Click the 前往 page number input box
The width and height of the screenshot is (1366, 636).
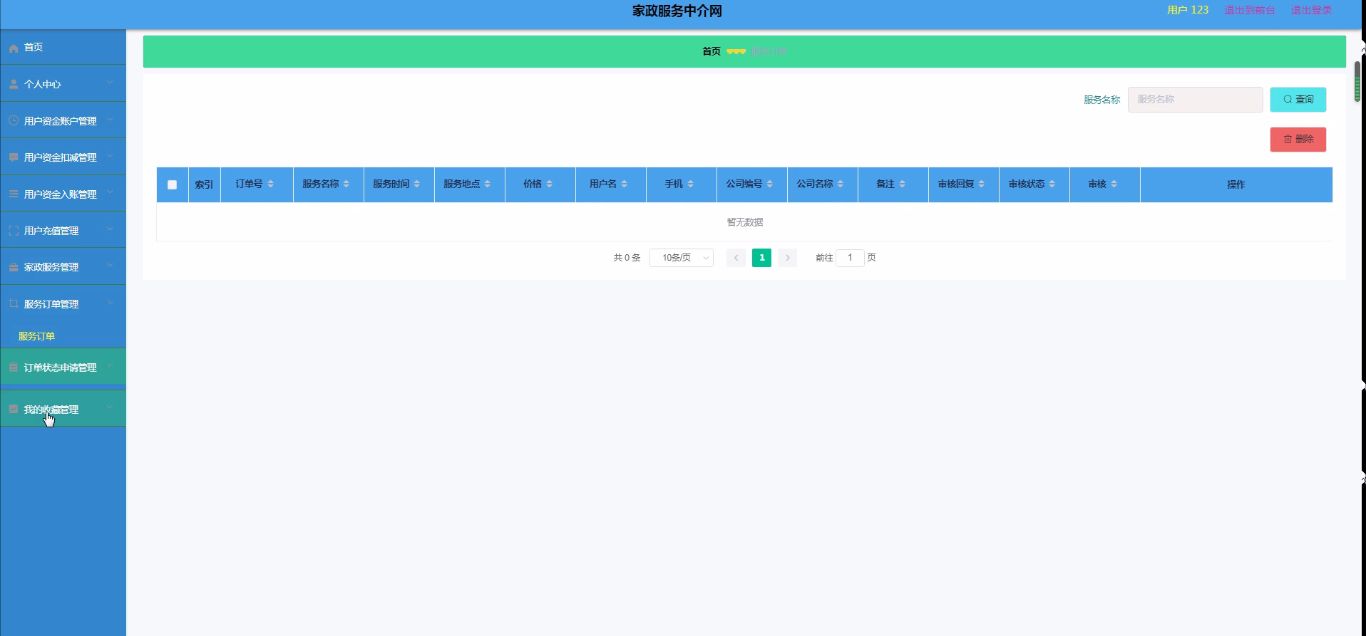tap(850, 258)
